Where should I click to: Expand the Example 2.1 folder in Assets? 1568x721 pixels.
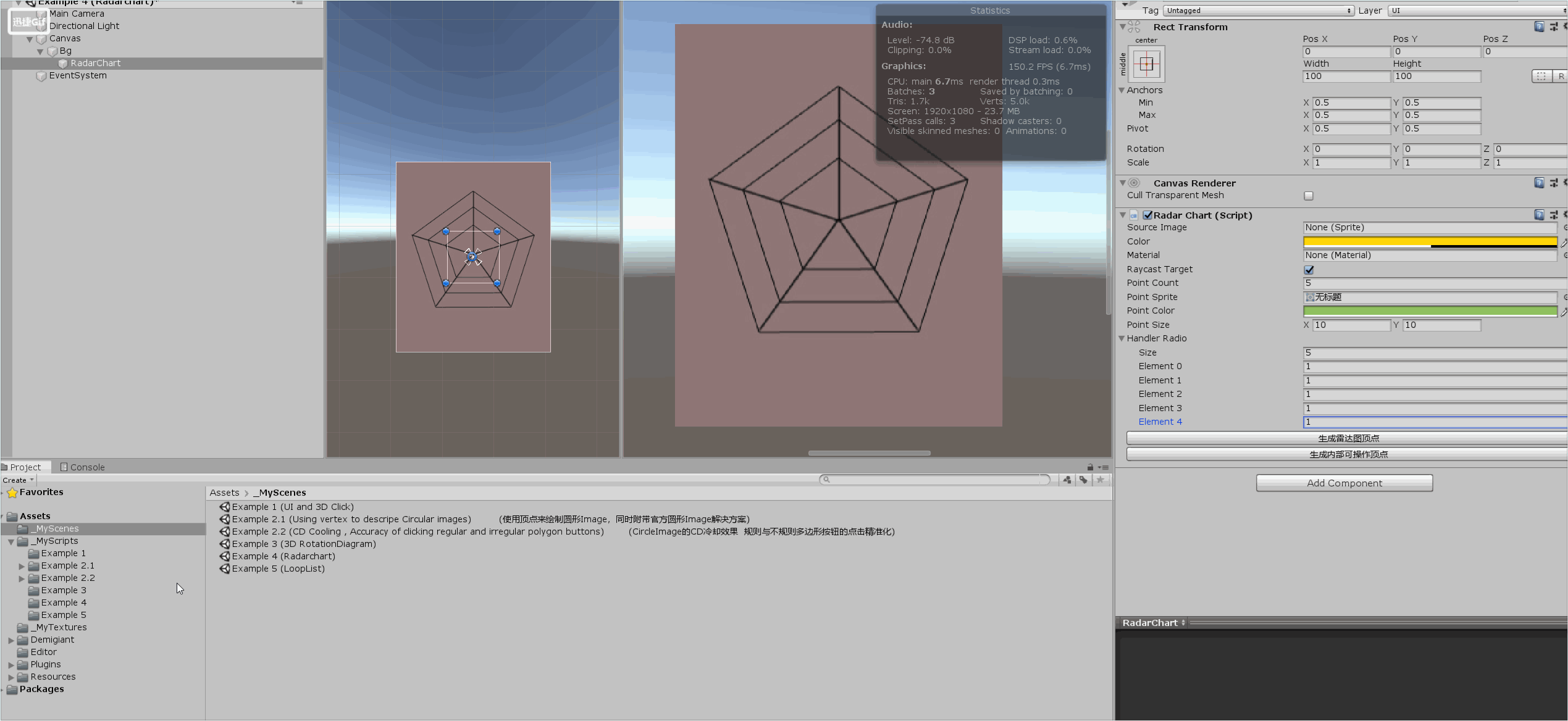pyautogui.click(x=22, y=565)
